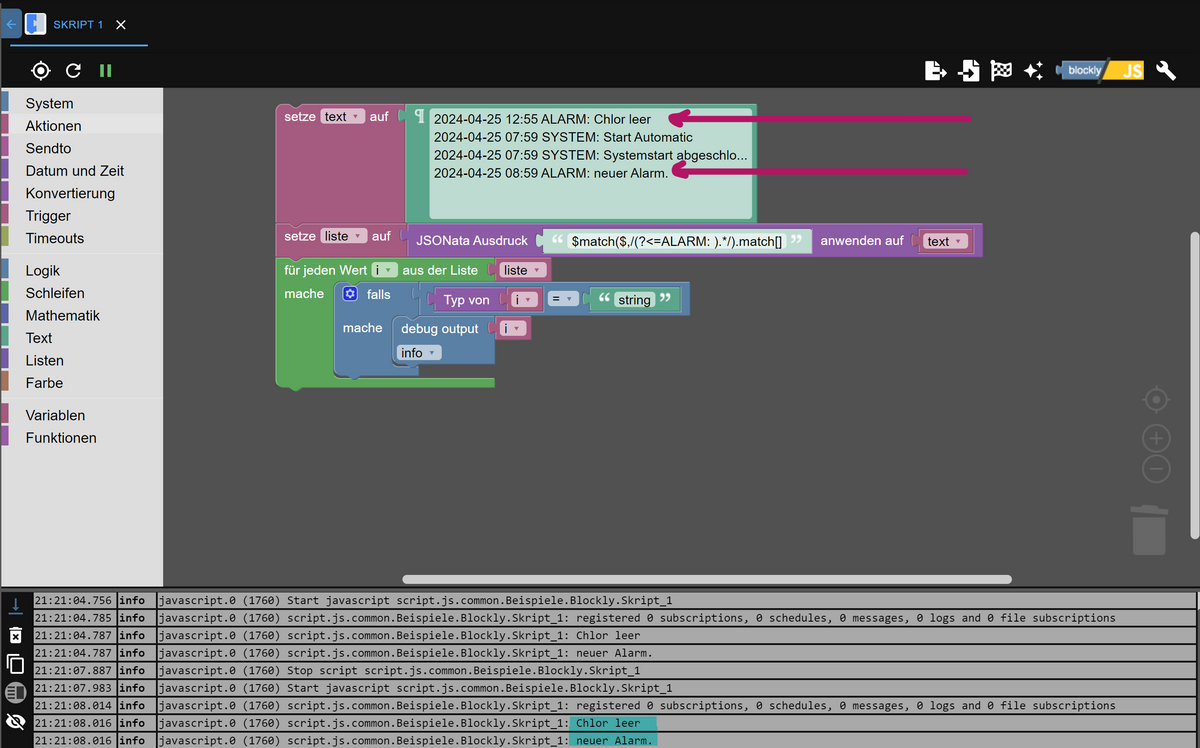Open the 'text' dropdown after anwenden auf
The height and width of the screenshot is (748, 1200).
tap(945, 241)
